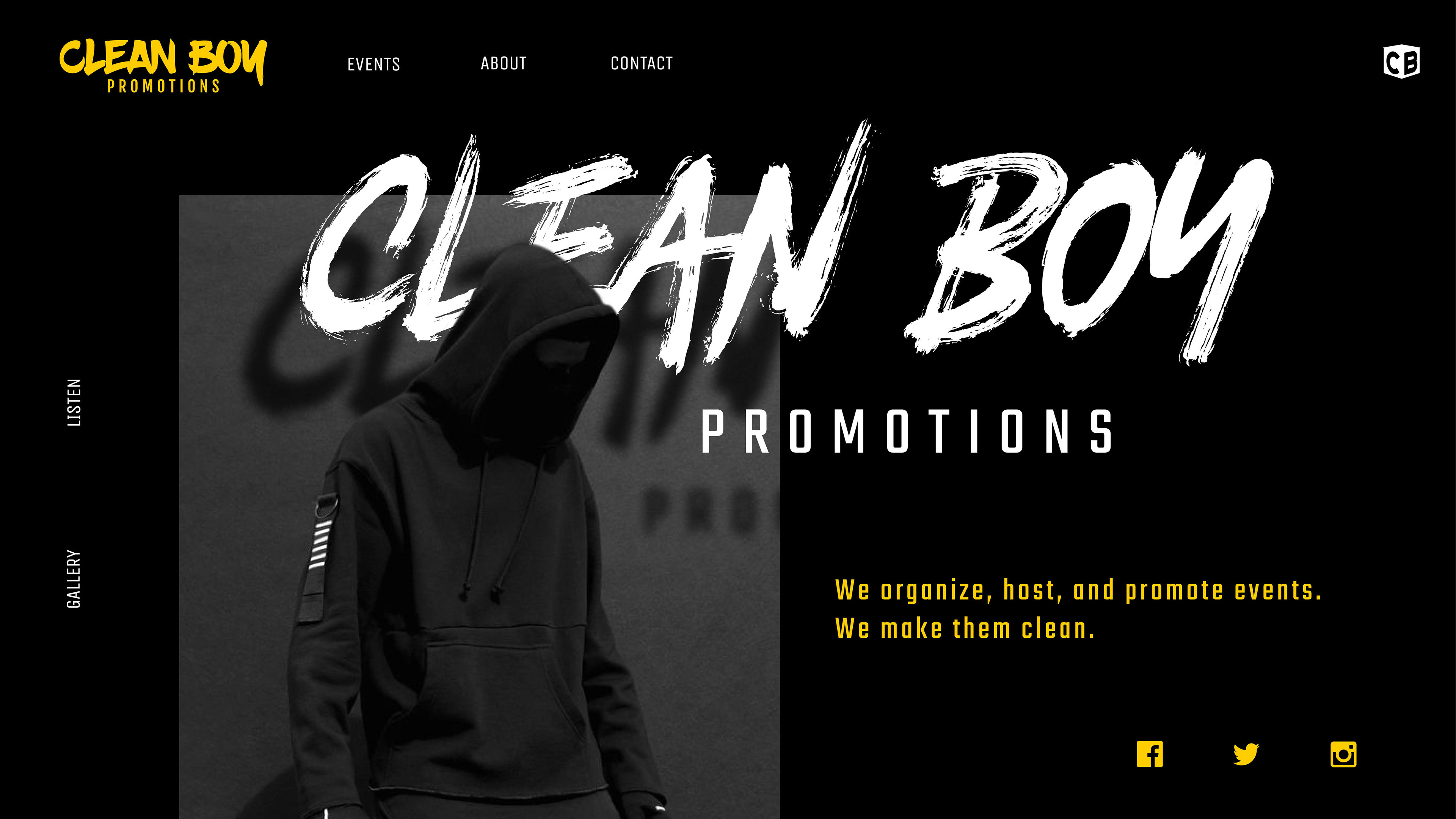Click the tagline about organizing and promoting events
This screenshot has height=819, width=1456.
(x=1078, y=591)
